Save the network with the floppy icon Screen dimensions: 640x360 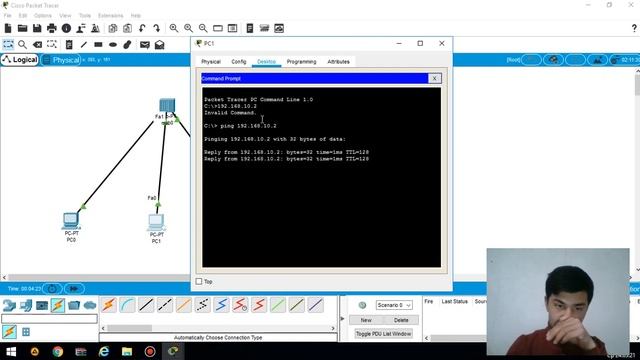tap(37, 28)
